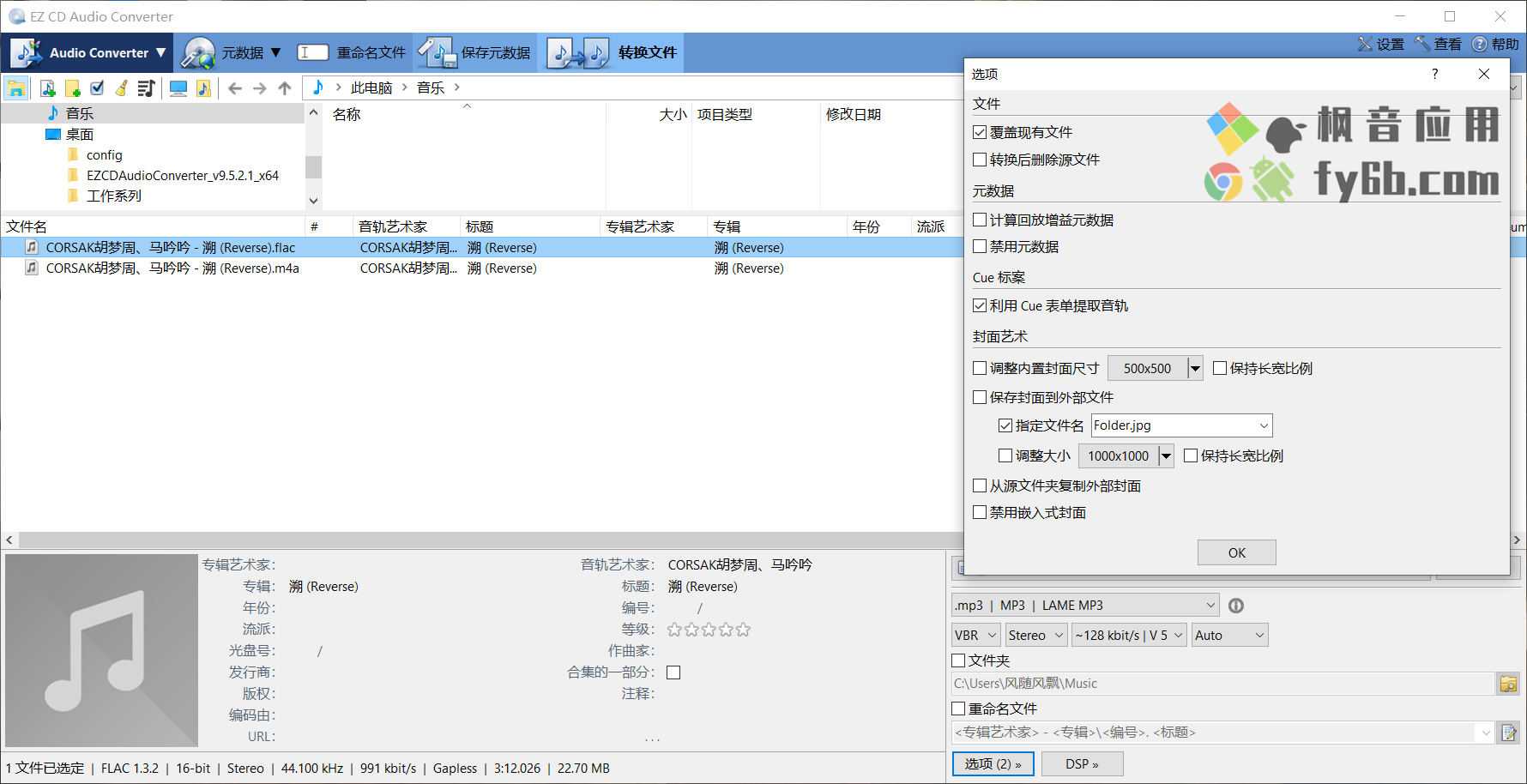This screenshot has width=1527, height=784.
Task: Toggle 合集的一部分 checkbox
Action: (x=673, y=672)
